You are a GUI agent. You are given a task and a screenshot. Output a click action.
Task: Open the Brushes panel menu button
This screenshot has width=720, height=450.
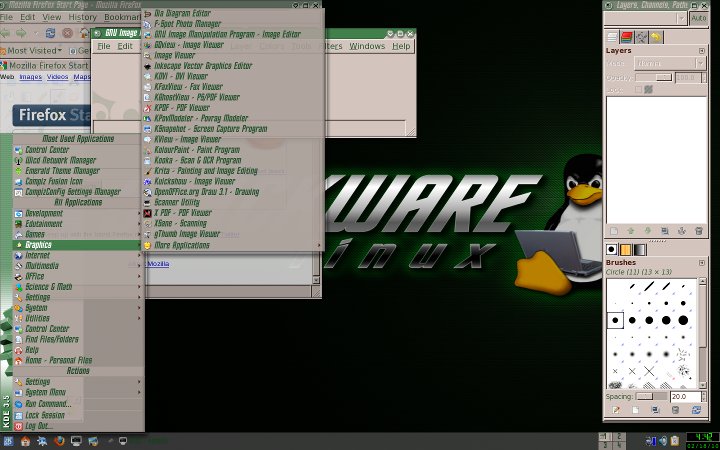pos(702,263)
